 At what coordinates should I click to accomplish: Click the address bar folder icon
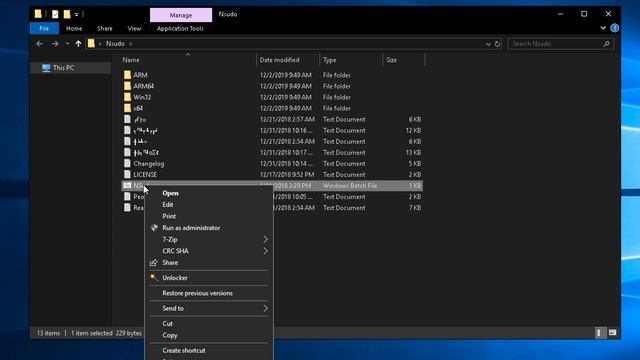click(x=91, y=43)
